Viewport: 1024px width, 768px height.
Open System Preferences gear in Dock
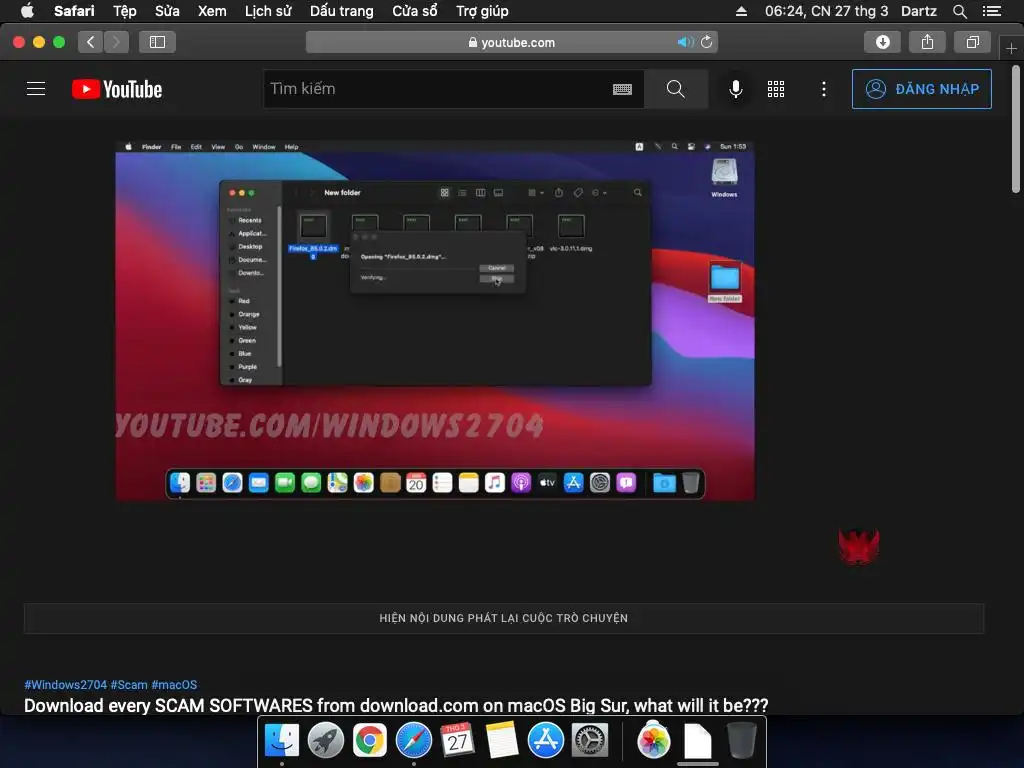[590, 740]
